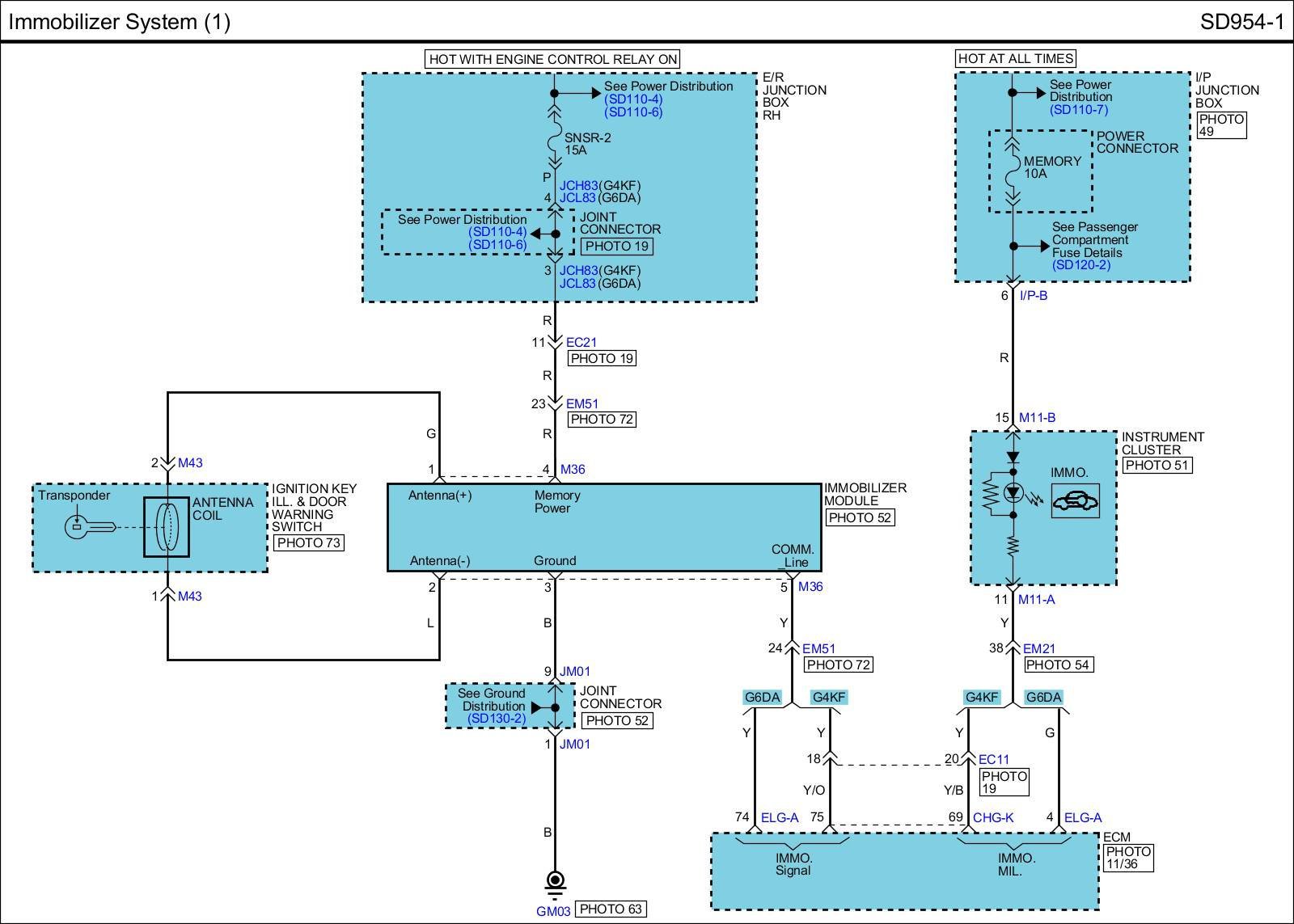This screenshot has height=924, width=1294.
Task: Open PHOTO 11/36 for the ECM
Action: click(1128, 858)
